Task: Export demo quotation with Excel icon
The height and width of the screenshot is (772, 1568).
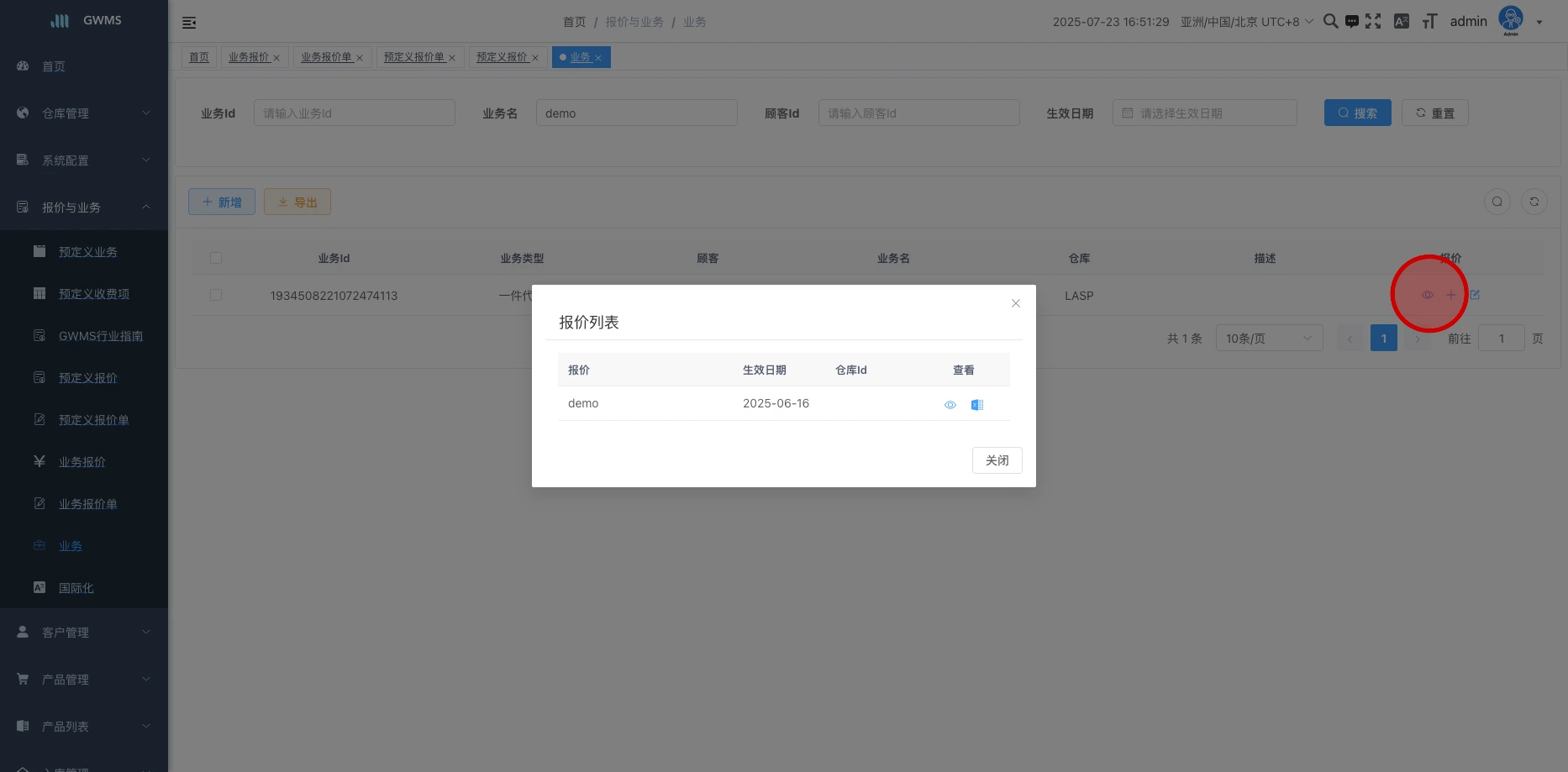Action: click(x=976, y=405)
